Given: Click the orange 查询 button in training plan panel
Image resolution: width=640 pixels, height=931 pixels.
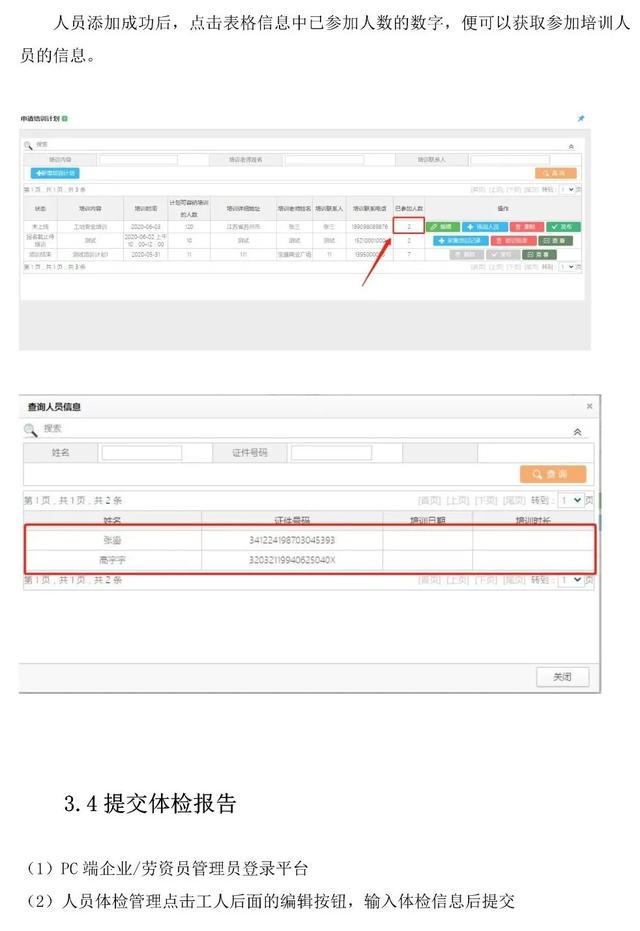Looking at the screenshot, I should (x=555, y=173).
